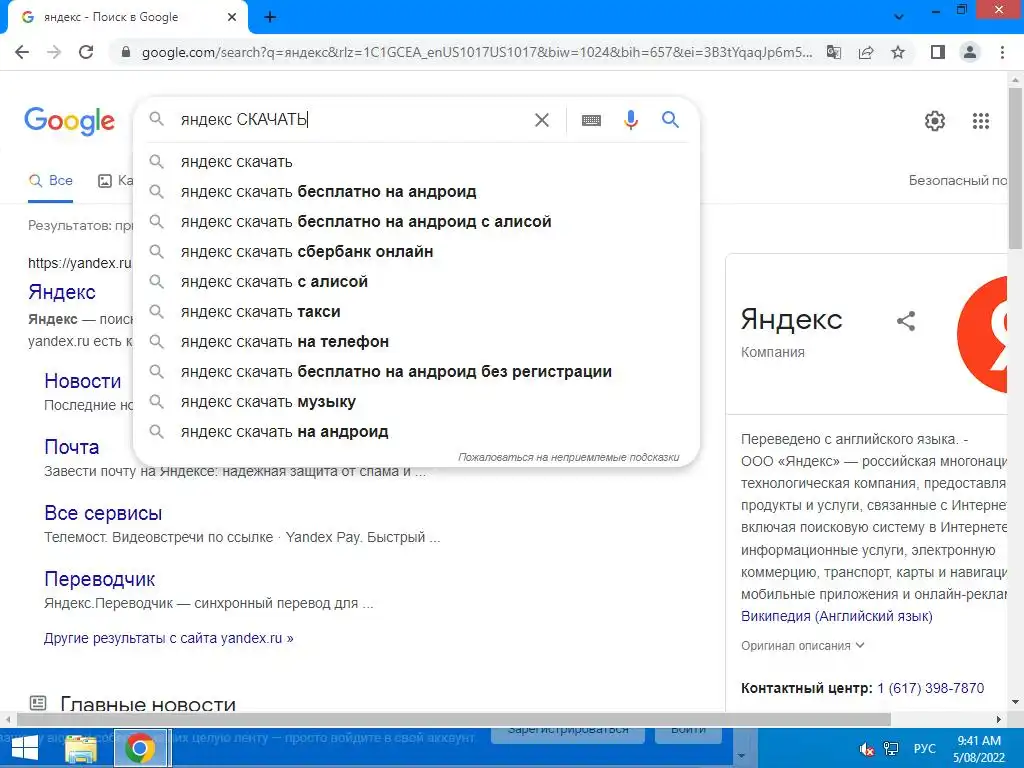Screen dimensions: 1024x768
Task: Open the Chrome side panel icon
Action: pos(938,52)
